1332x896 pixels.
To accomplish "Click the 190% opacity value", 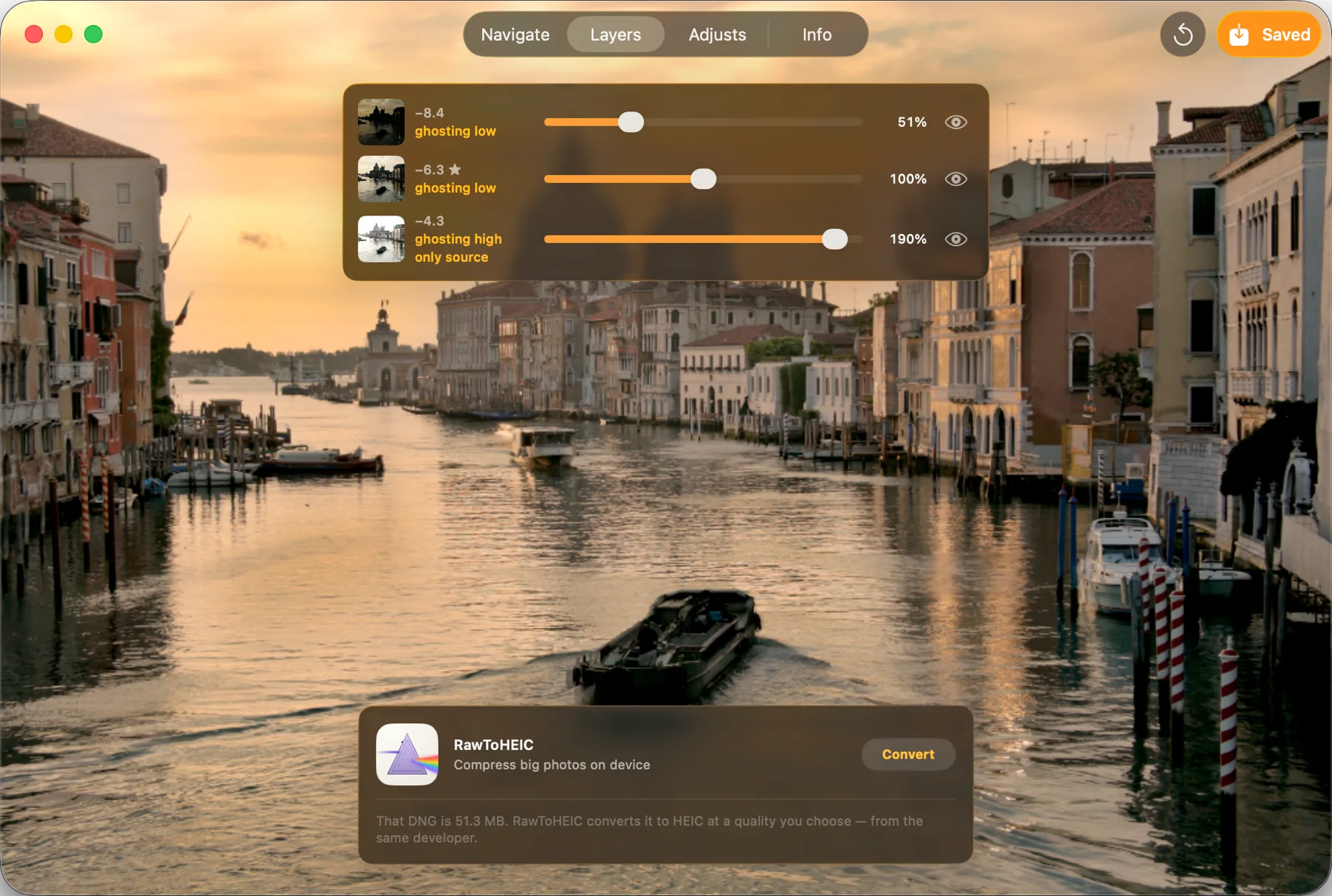I will (907, 239).
